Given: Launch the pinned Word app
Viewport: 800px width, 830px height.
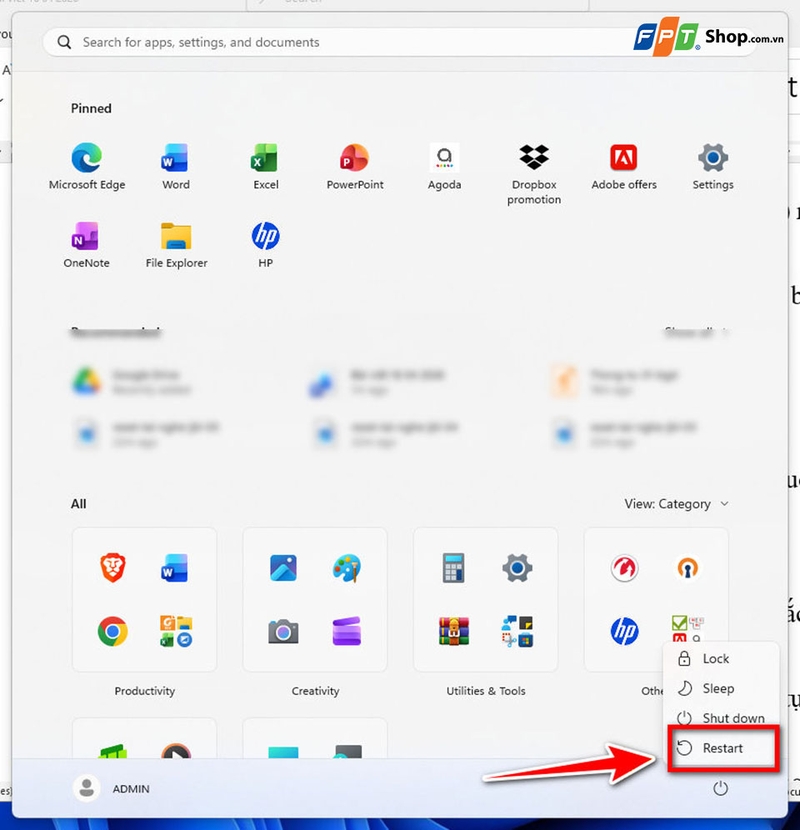Looking at the screenshot, I should pyautogui.click(x=176, y=166).
